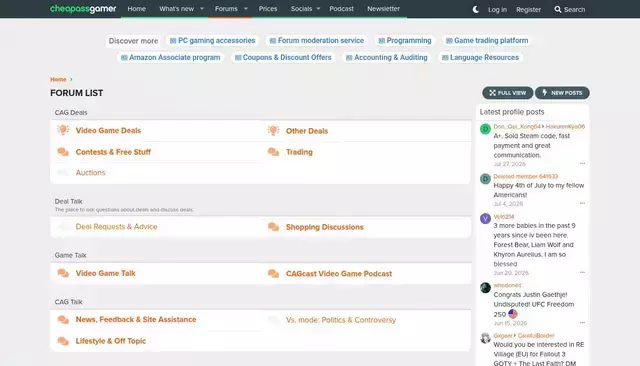Expand the Socials dropdown arrow
Image resolution: width=640 pixels, height=366 pixels.
click(x=318, y=9)
